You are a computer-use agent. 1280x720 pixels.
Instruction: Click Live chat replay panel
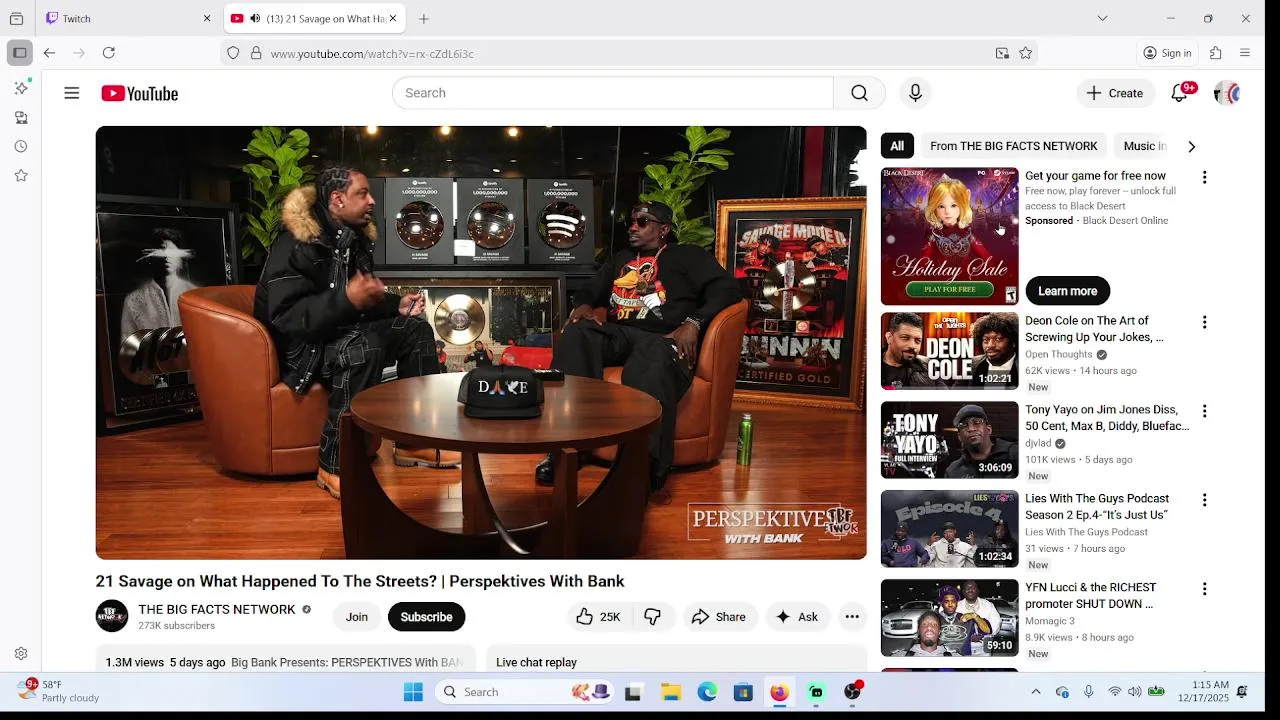pyautogui.click(x=676, y=660)
